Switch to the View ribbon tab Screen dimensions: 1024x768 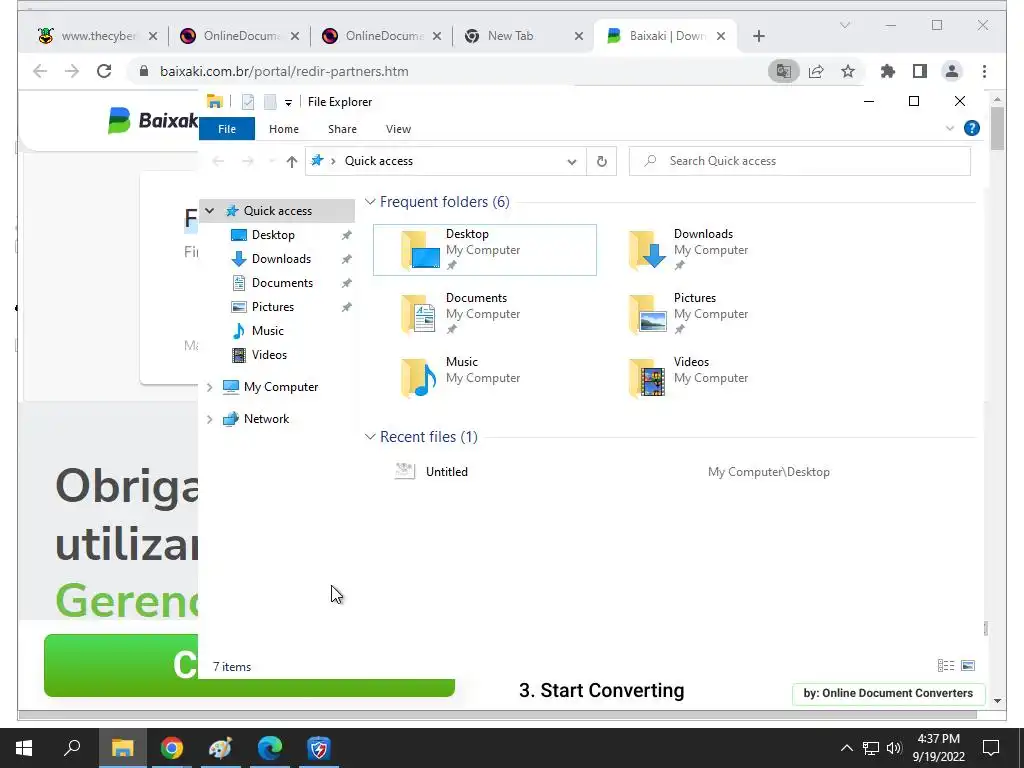[398, 129]
